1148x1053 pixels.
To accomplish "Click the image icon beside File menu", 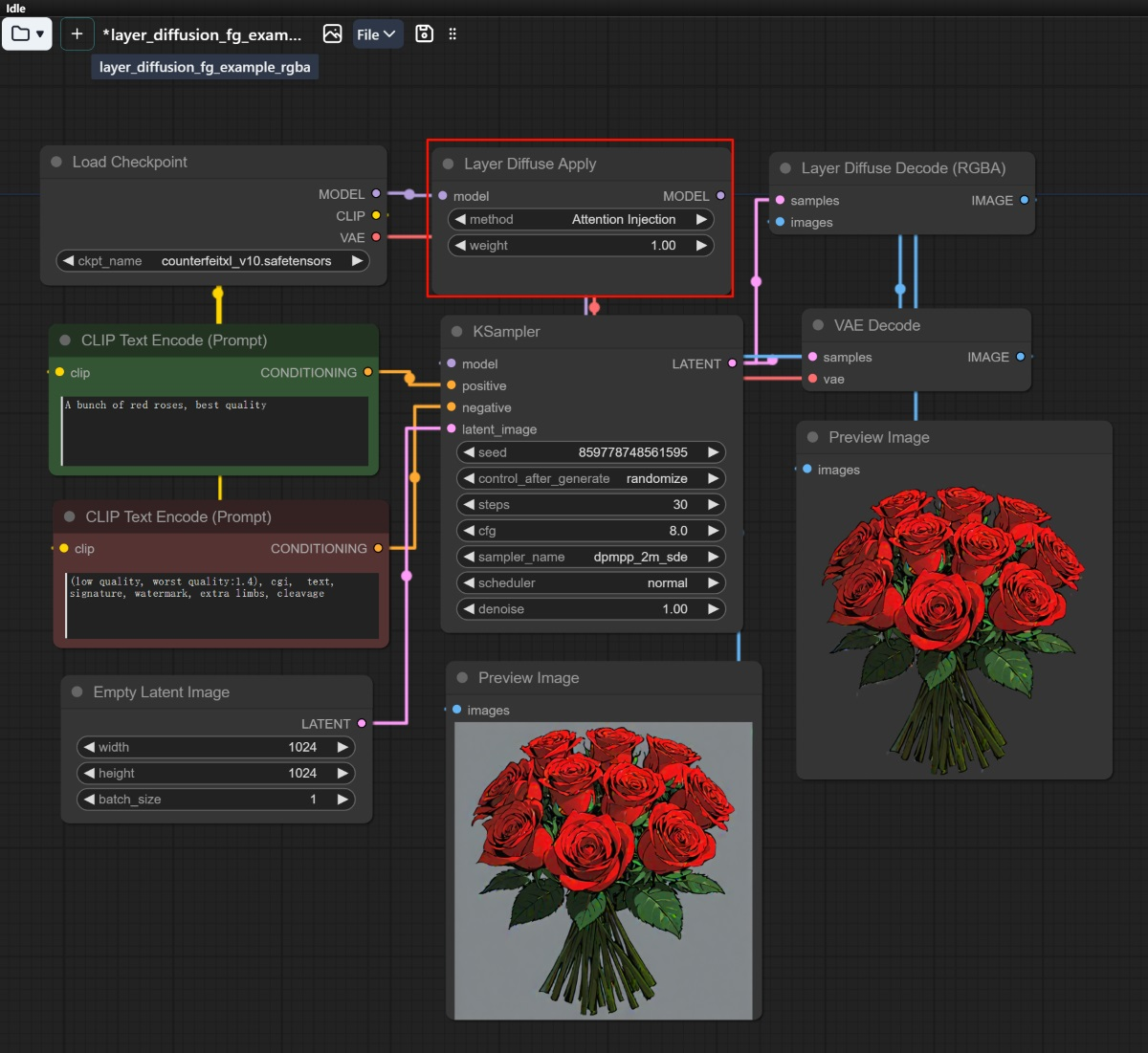I will (332, 34).
